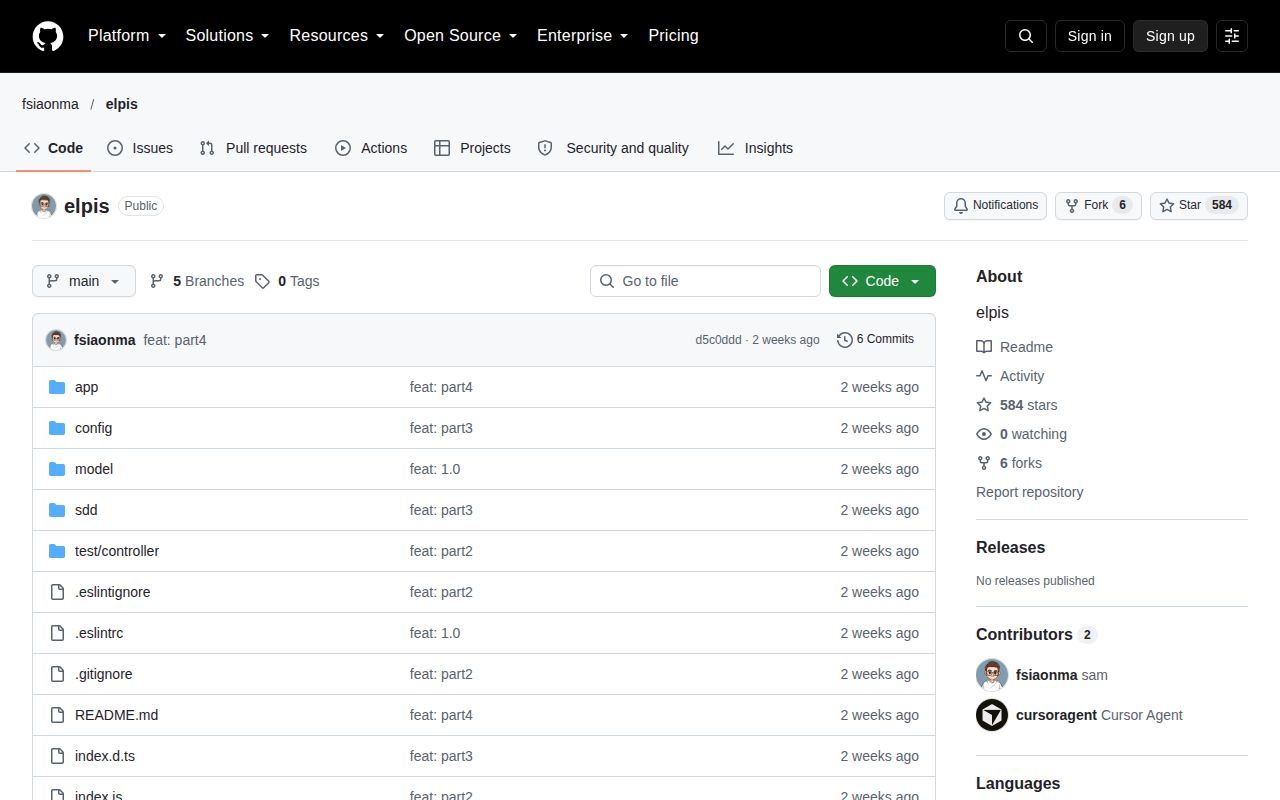Click the commit author avatar in latest commit row
The image size is (1280, 800).
click(x=56, y=340)
